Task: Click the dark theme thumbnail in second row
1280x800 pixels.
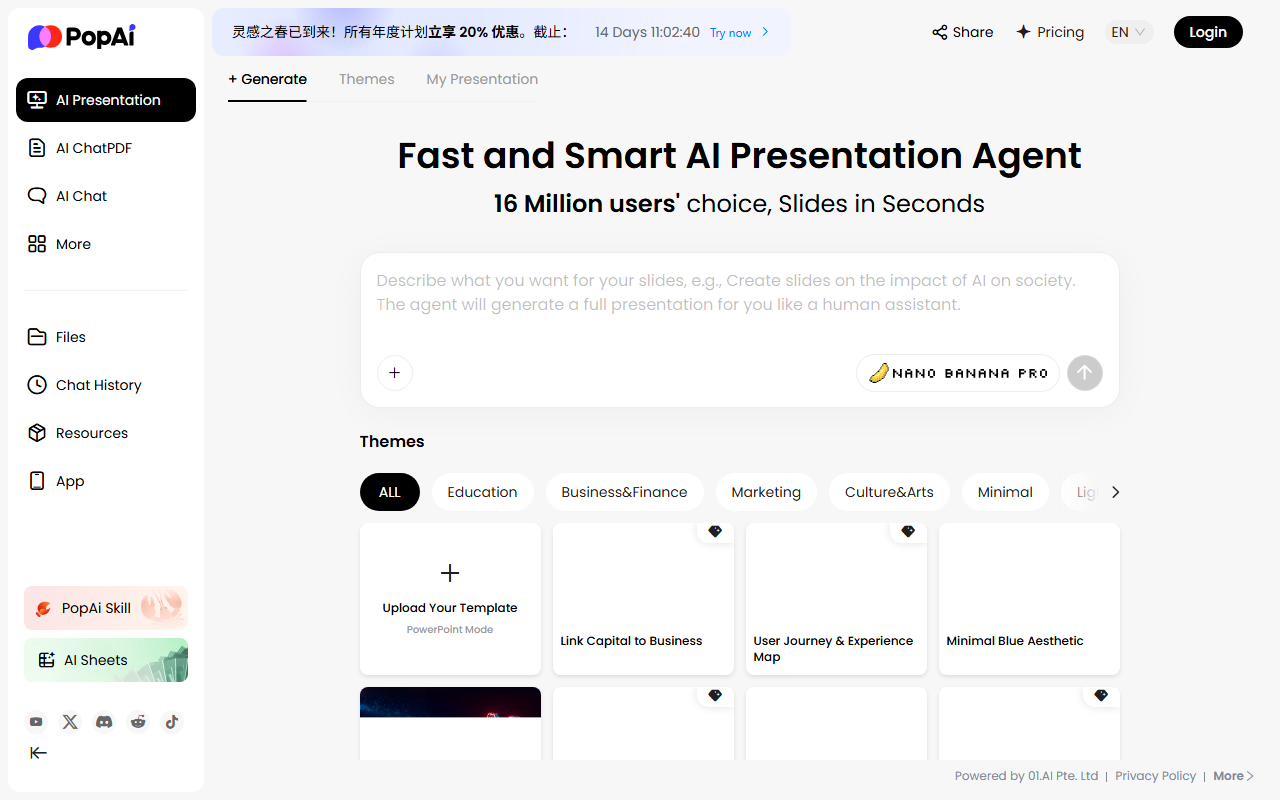Action: [x=450, y=702]
